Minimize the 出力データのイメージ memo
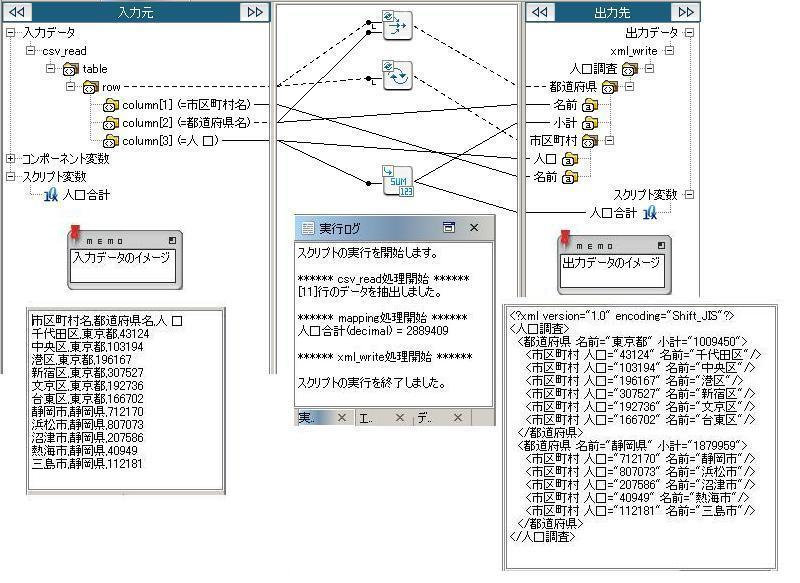The width and height of the screenshot is (800, 583). [661, 245]
